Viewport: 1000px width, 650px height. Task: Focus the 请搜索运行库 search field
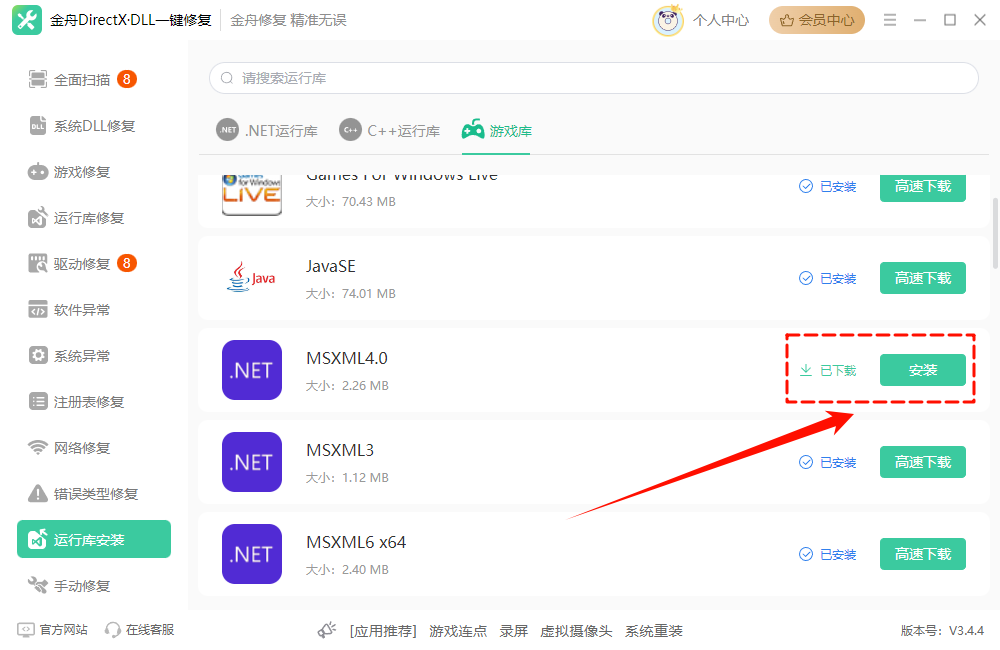click(x=594, y=78)
